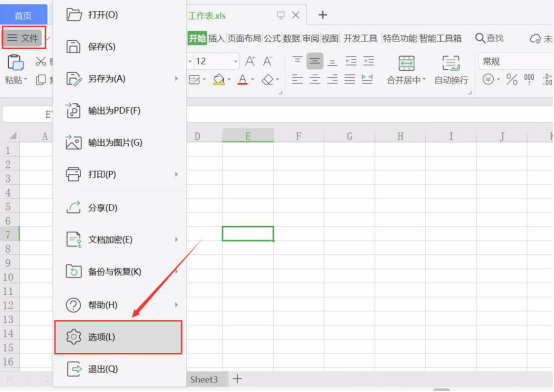
Task: Select the 特色功能 ribbon tab
Action: (x=400, y=38)
